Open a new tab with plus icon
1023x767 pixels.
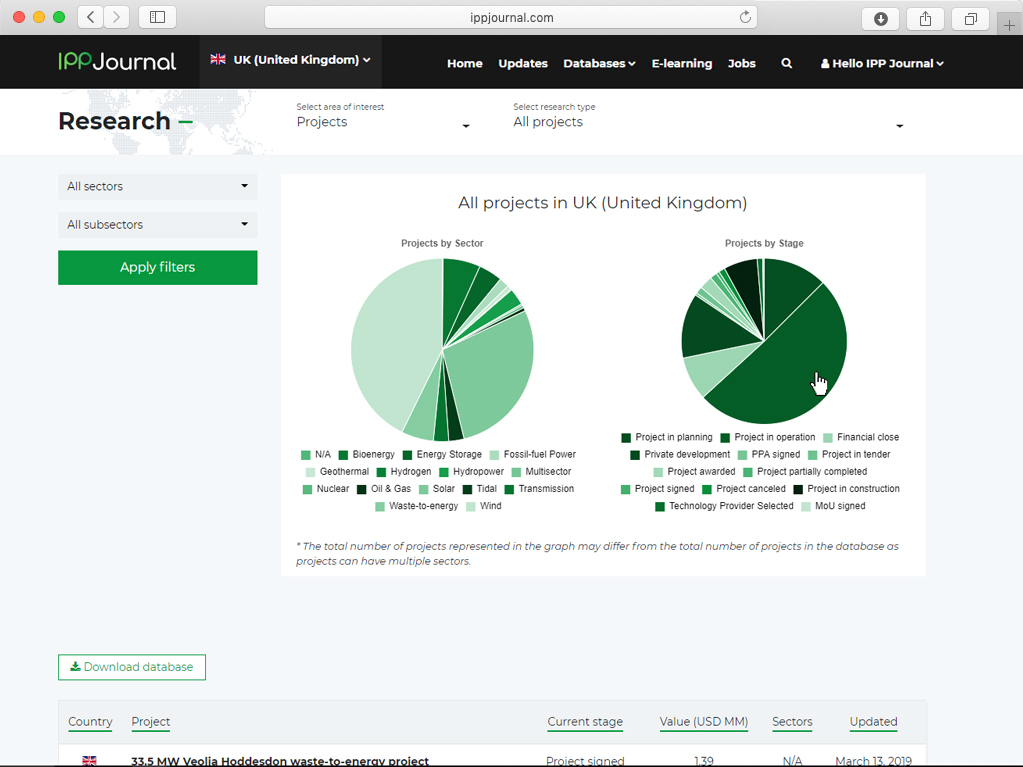(1009, 25)
